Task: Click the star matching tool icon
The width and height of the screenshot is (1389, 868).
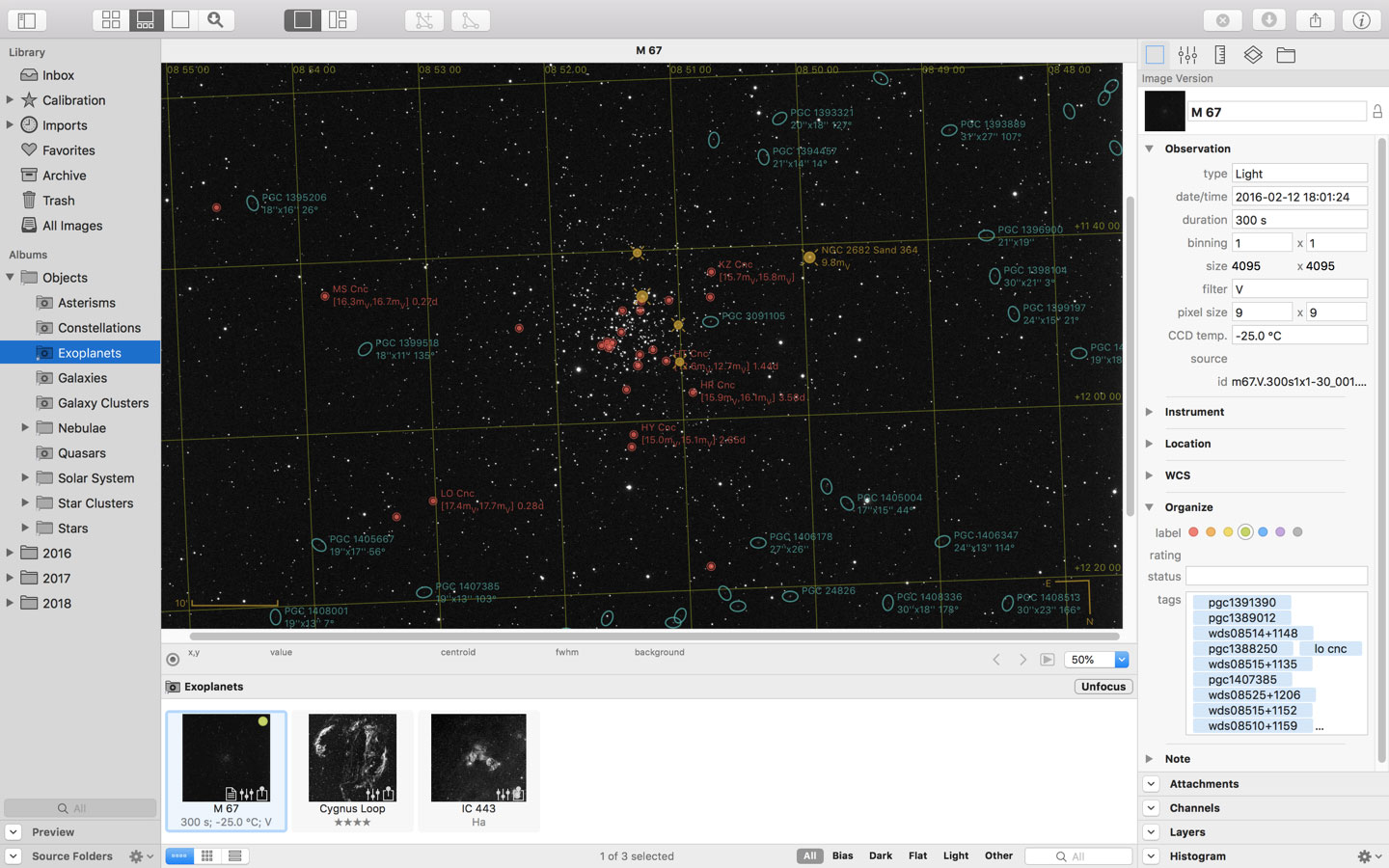Action: [424, 20]
